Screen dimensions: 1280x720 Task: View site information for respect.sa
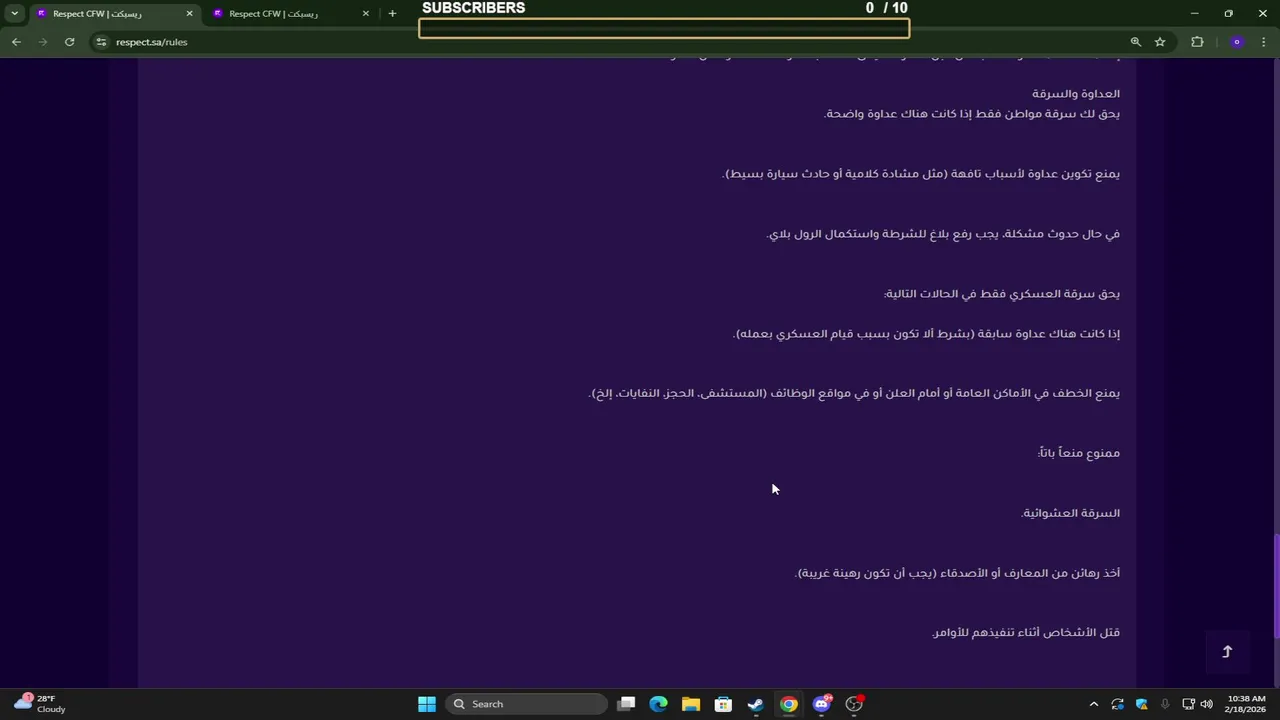click(x=101, y=42)
